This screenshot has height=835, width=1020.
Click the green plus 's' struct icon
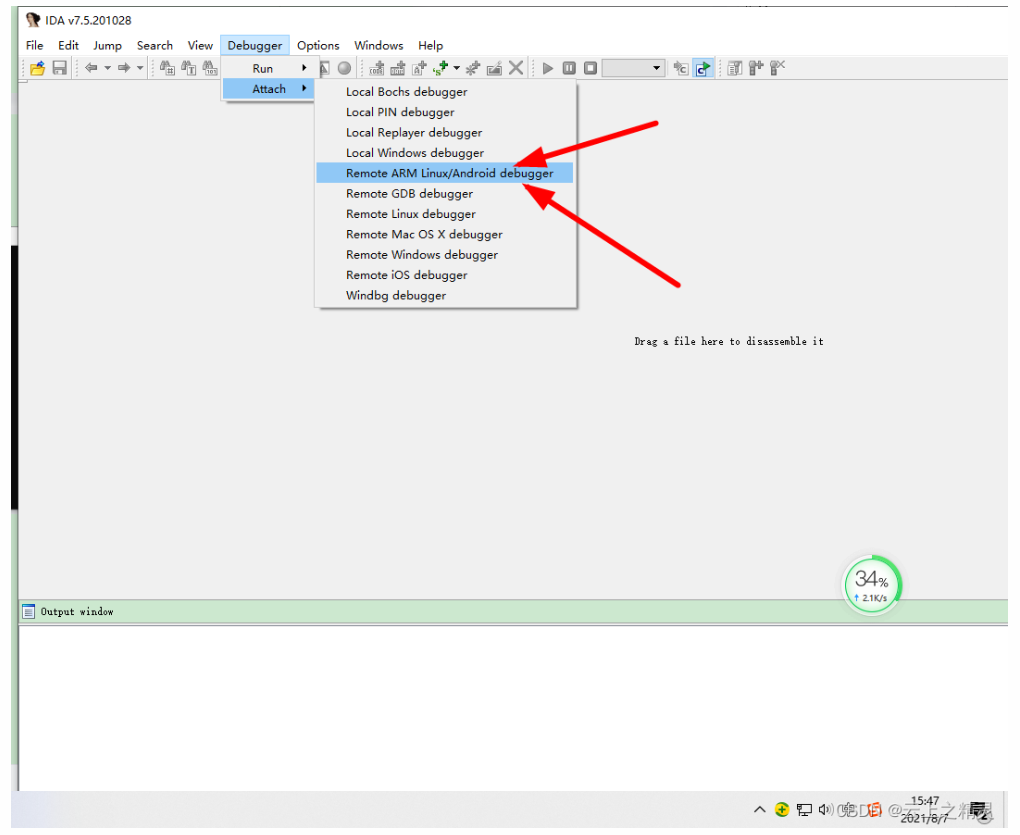tap(440, 68)
